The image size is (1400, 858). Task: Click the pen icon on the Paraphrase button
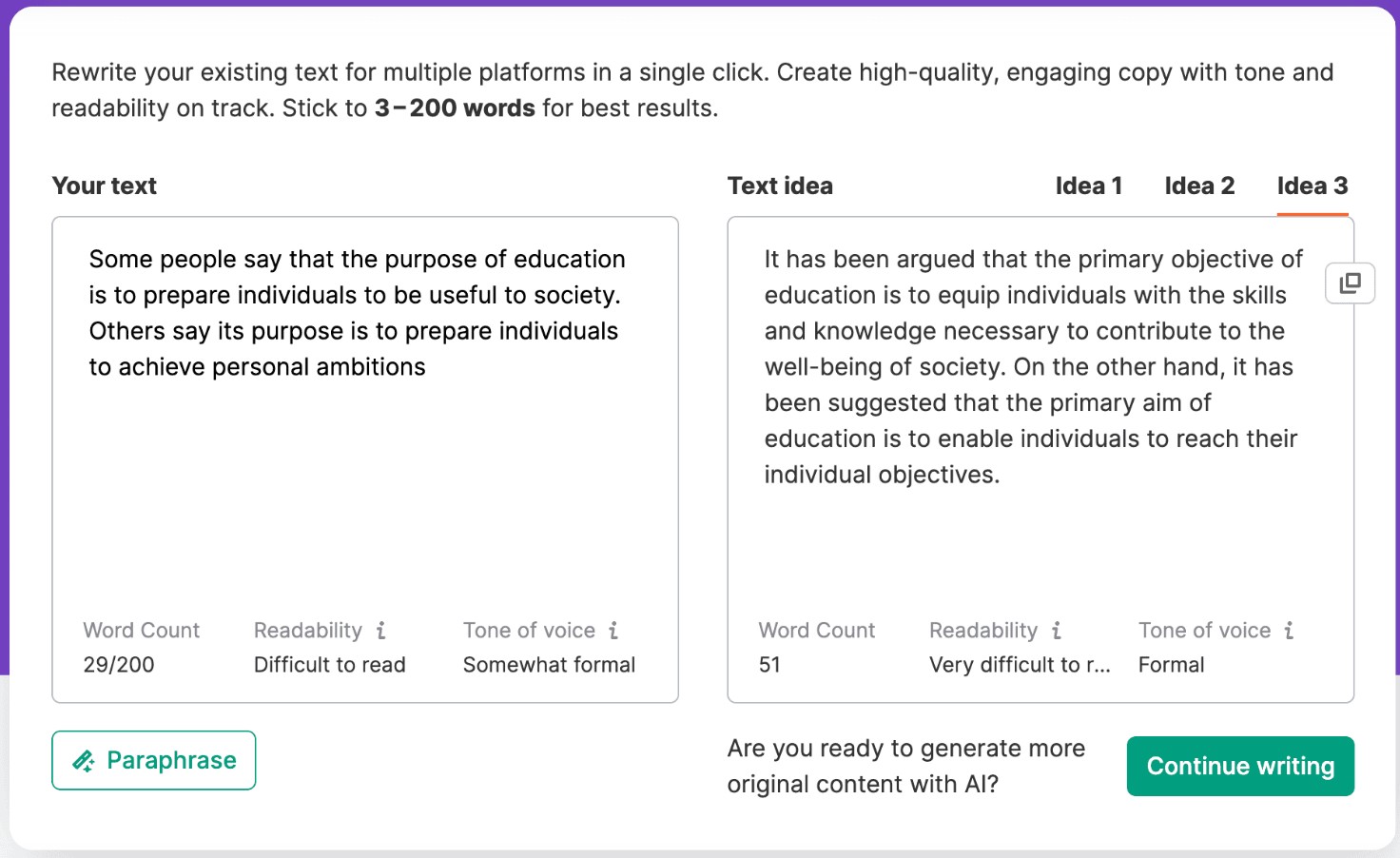coord(84,761)
